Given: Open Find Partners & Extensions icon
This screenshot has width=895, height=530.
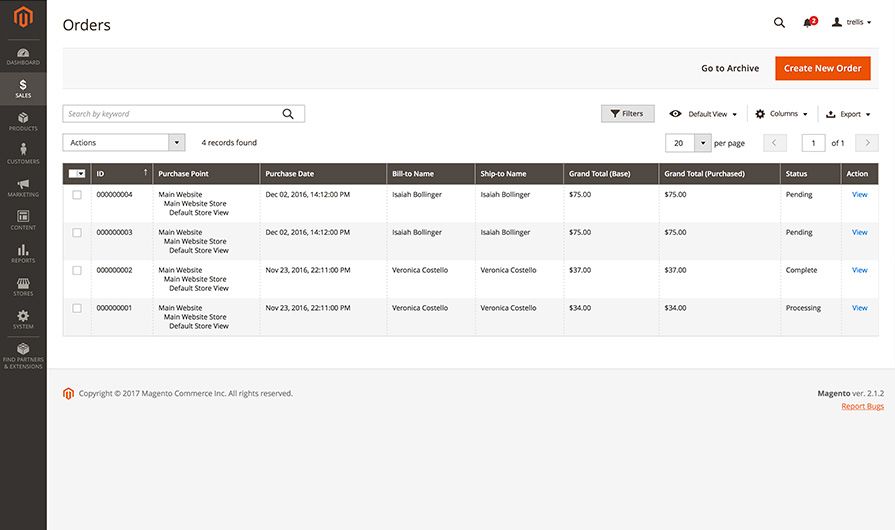Looking at the screenshot, I should 23,356.
